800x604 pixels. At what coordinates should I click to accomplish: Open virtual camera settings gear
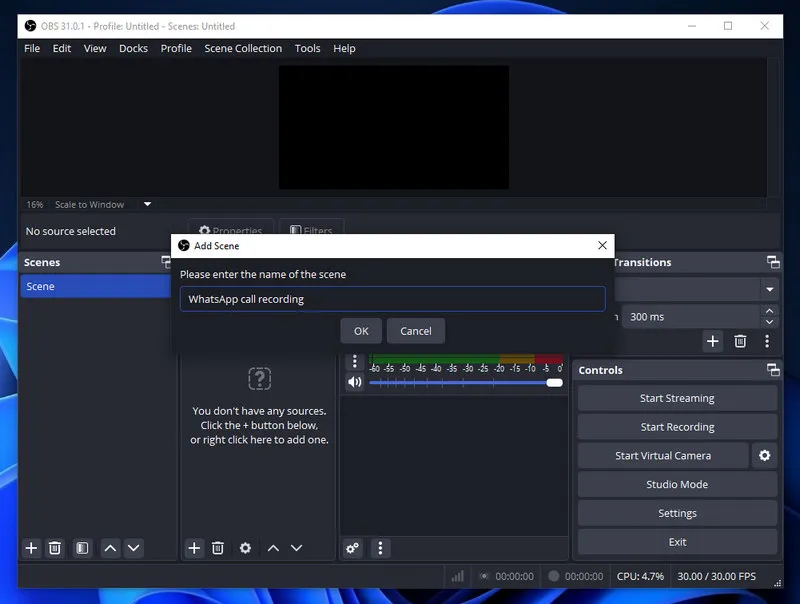764,456
